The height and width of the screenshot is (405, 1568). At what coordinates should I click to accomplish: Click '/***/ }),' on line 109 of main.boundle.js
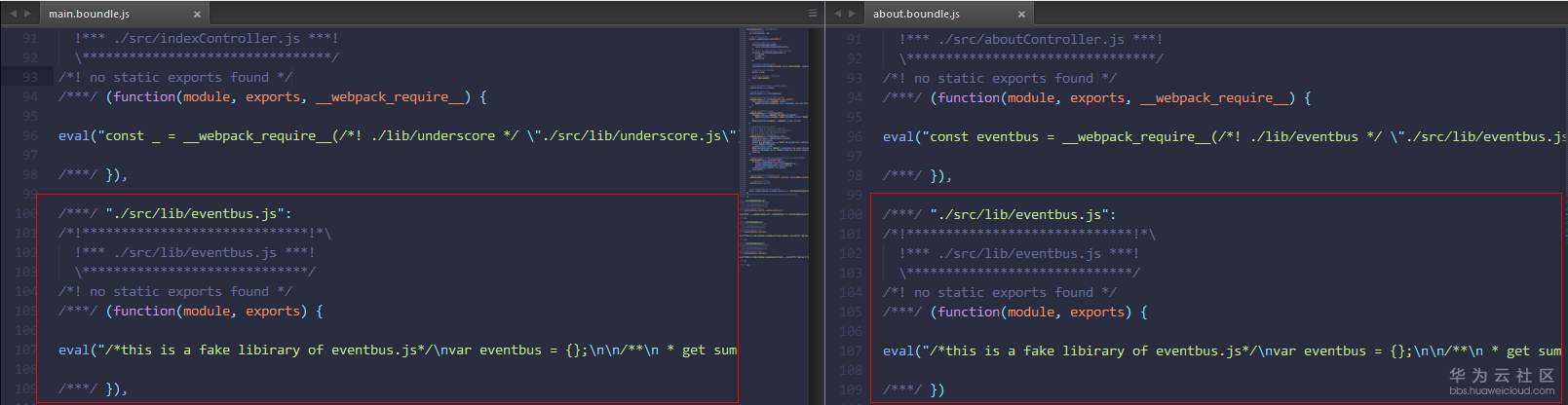click(x=94, y=388)
